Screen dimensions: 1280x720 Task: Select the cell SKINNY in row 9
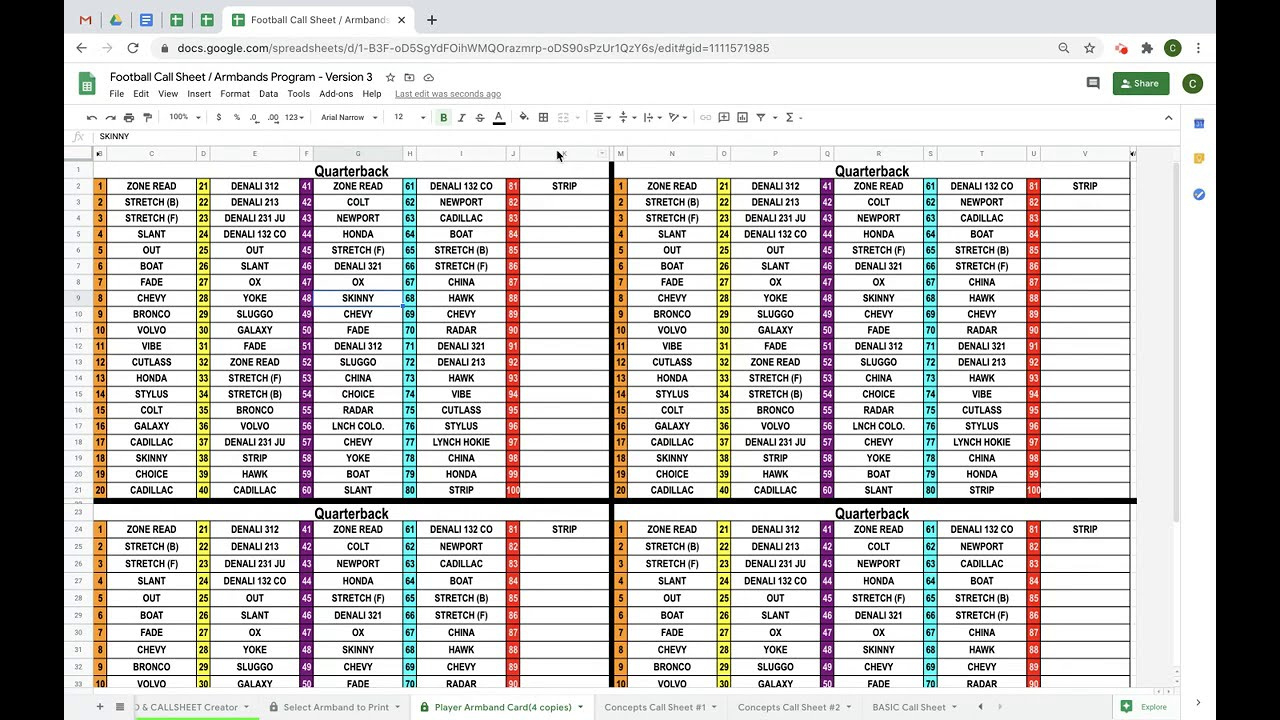(357, 298)
